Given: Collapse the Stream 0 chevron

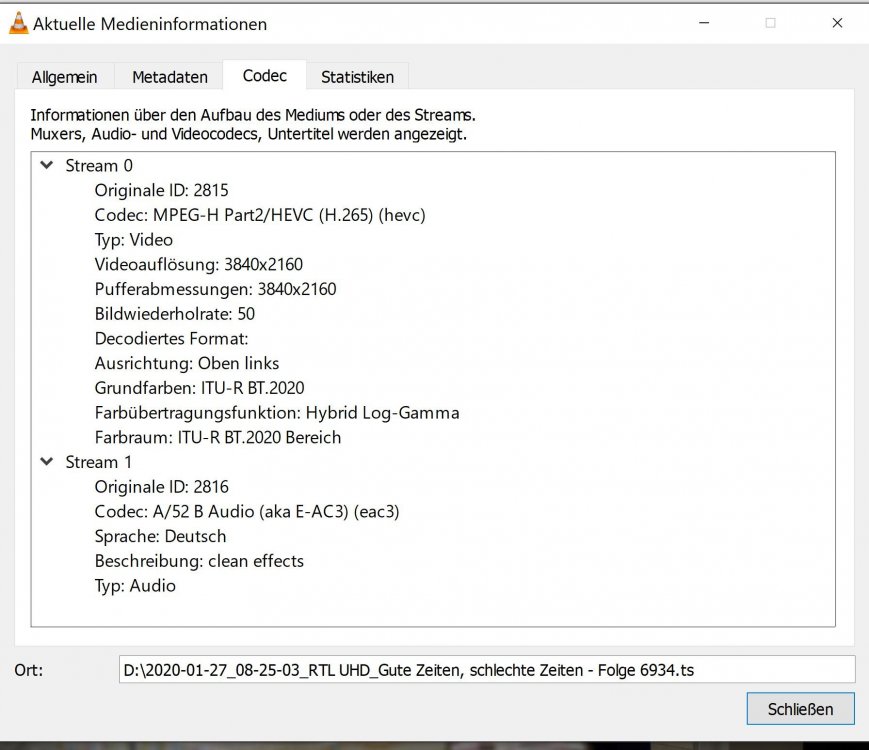Looking at the screenshot, I should click(x=47, y=165).
